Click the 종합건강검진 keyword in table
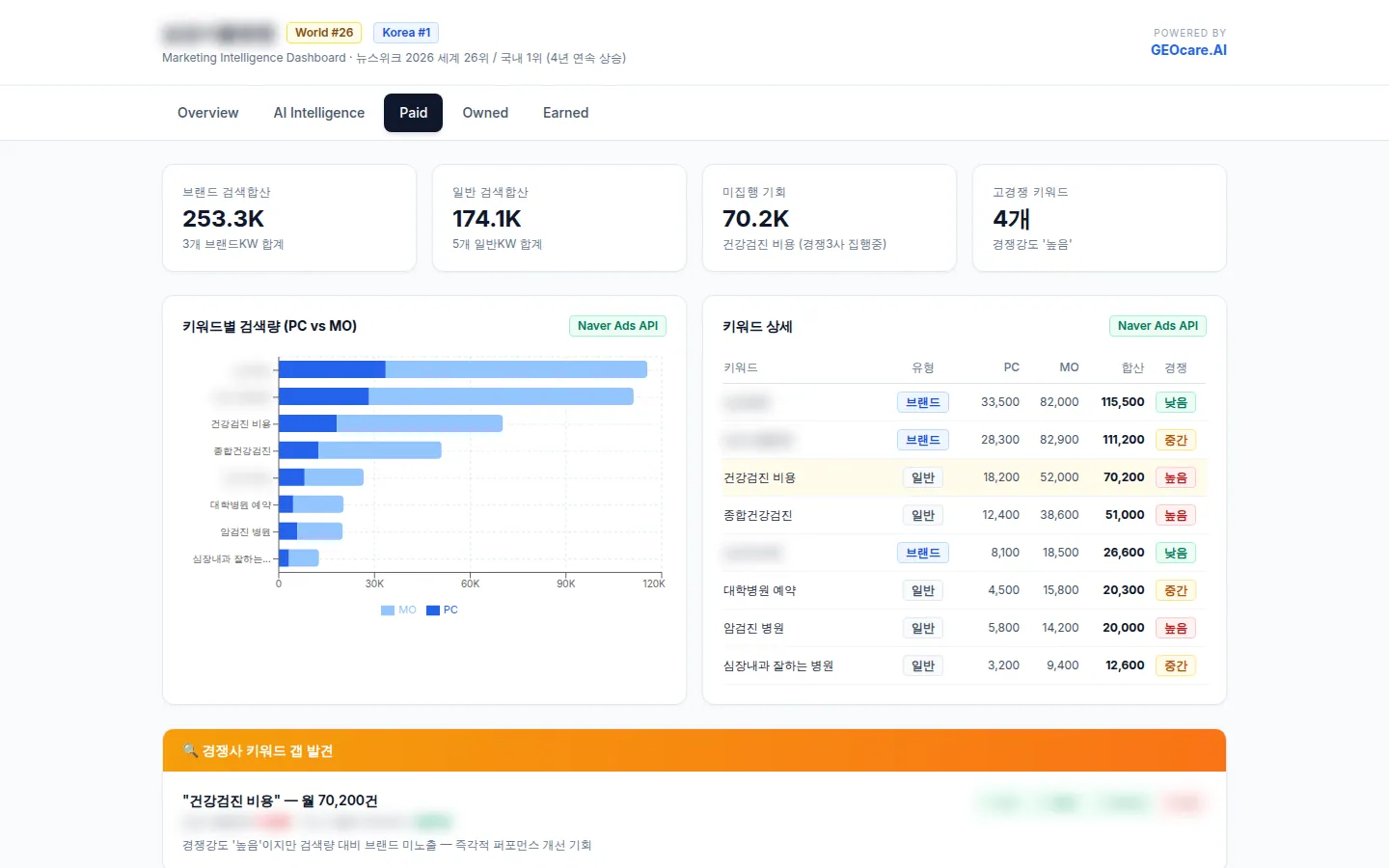The width and height of the screenshot is (1389, 868). click(x=758, y=515)
